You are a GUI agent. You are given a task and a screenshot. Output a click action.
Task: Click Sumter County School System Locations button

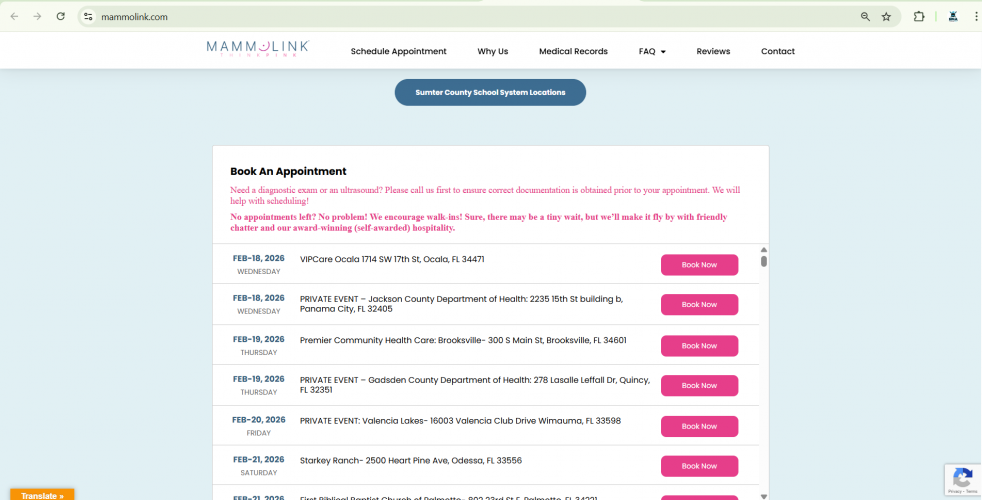(490, 92)
